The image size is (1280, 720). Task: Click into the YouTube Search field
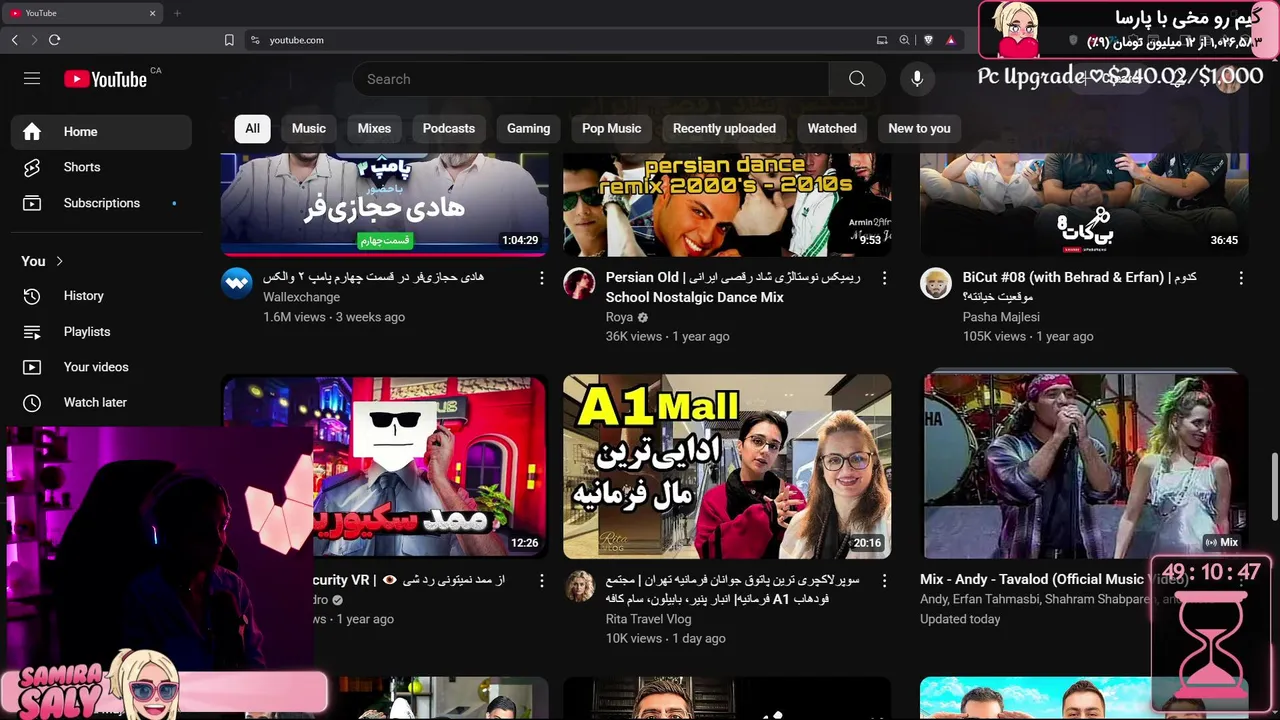pyautogui.click(x=590, y=79)
